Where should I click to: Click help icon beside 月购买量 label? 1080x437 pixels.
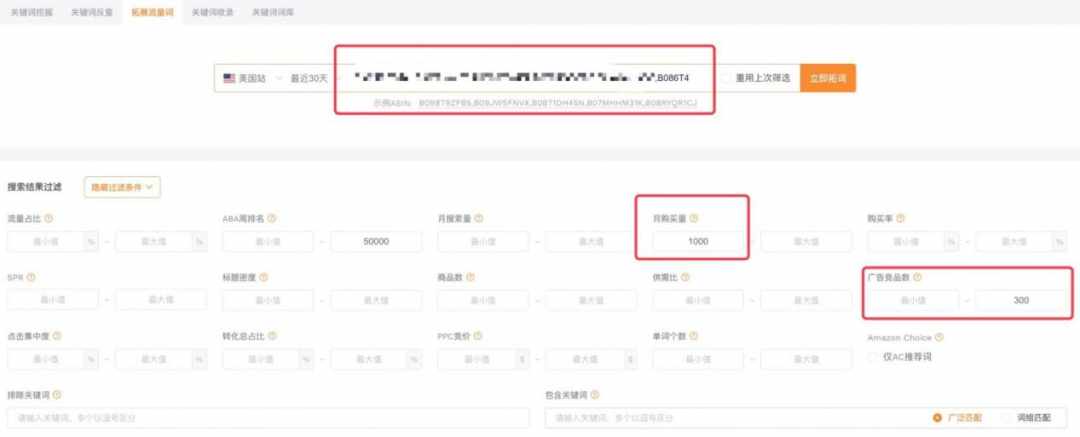[x=694, y=218]
